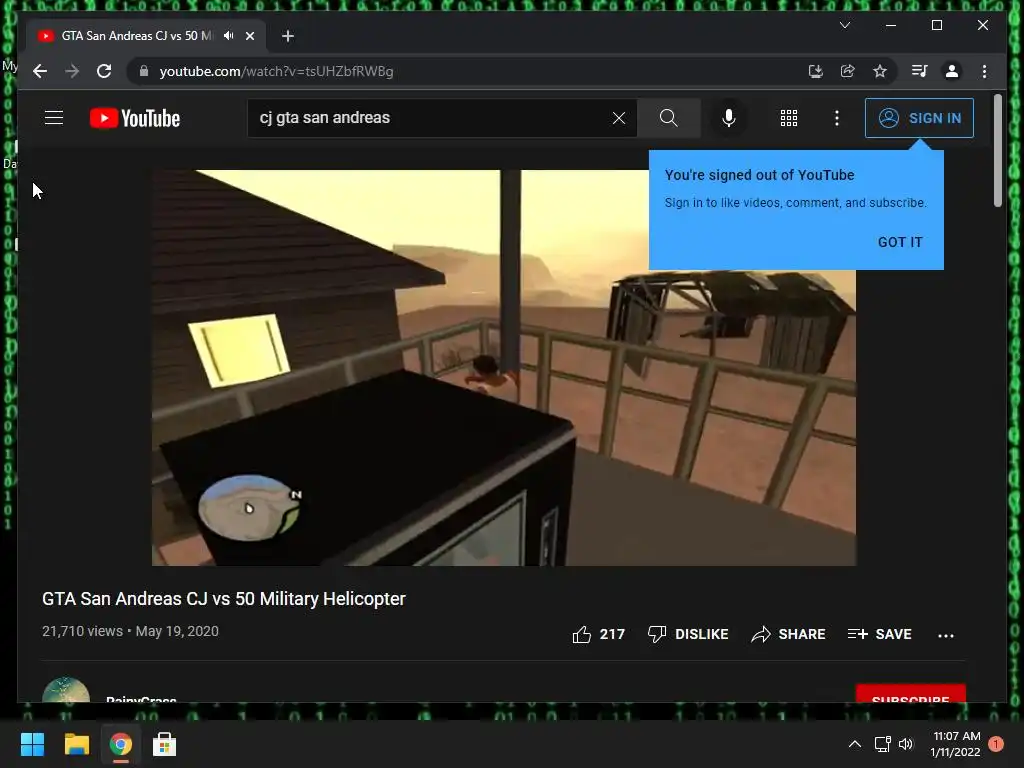Open clock and date 11:07 AM
This screenshot has height=768, width=1024.
click(x=955, y=744)
